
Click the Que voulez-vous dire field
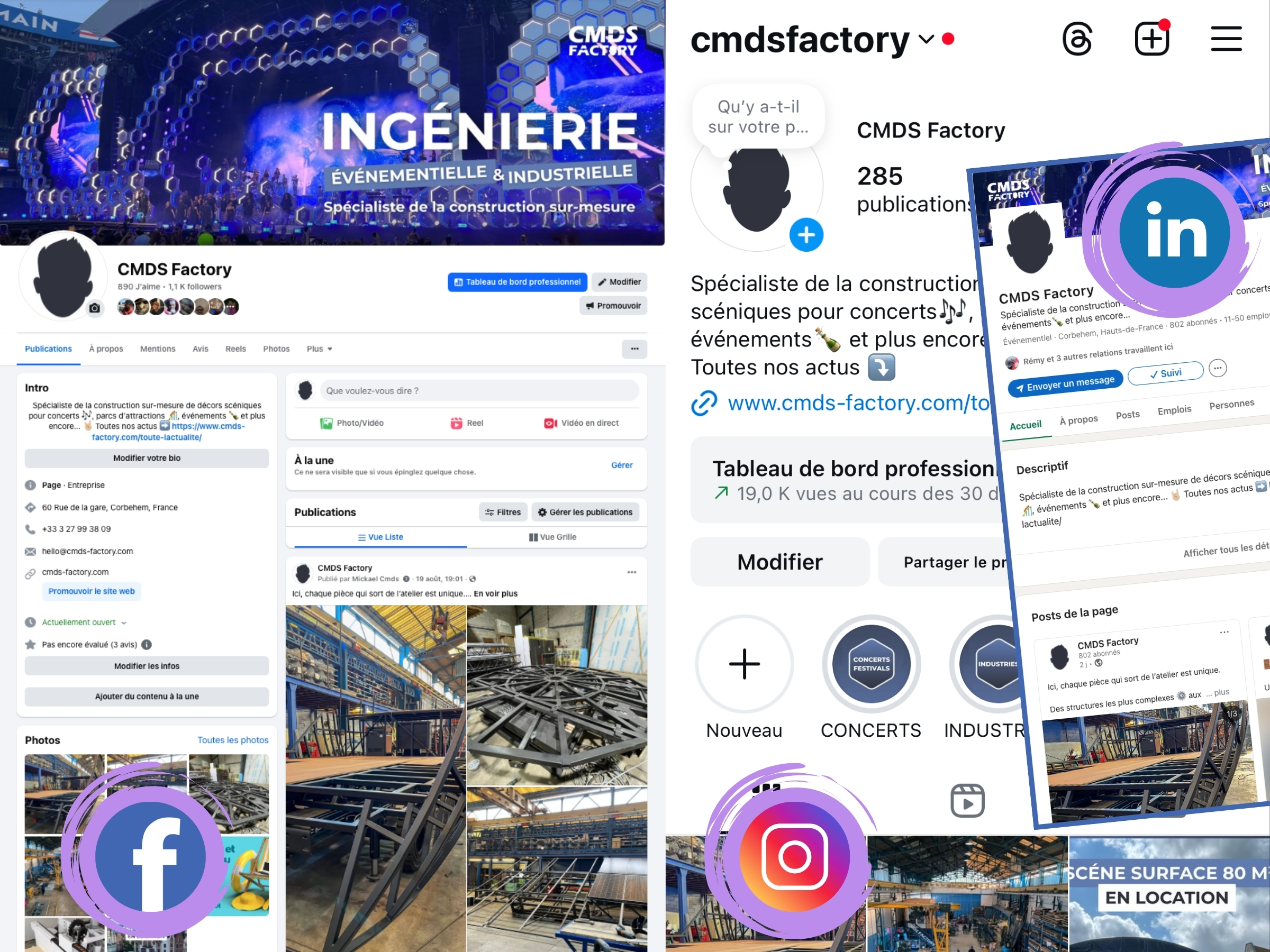click(479, 391)
